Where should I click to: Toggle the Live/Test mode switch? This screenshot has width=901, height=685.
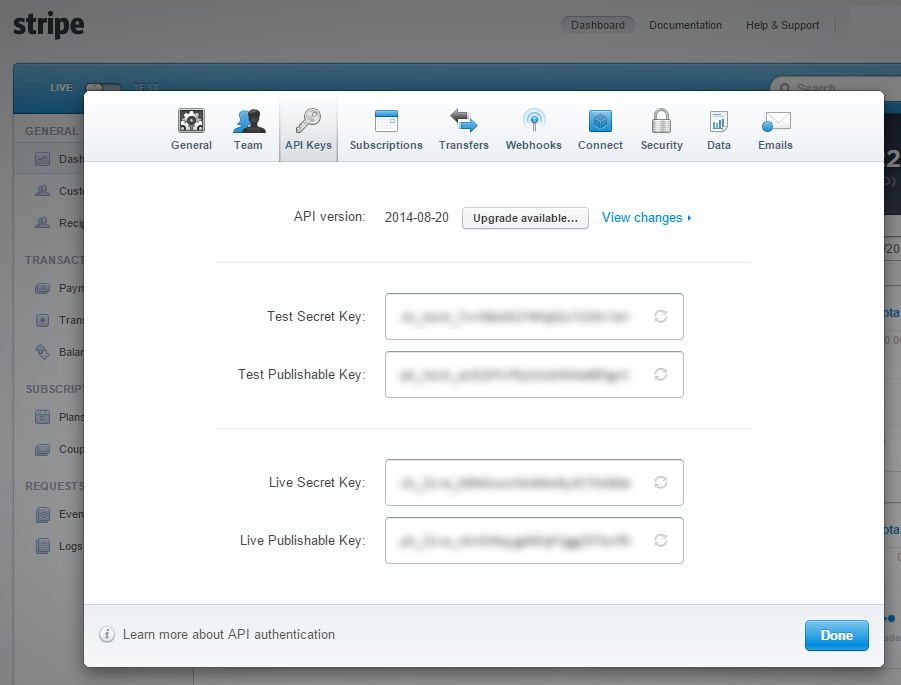pyautogui.click(x=103, y=87)
